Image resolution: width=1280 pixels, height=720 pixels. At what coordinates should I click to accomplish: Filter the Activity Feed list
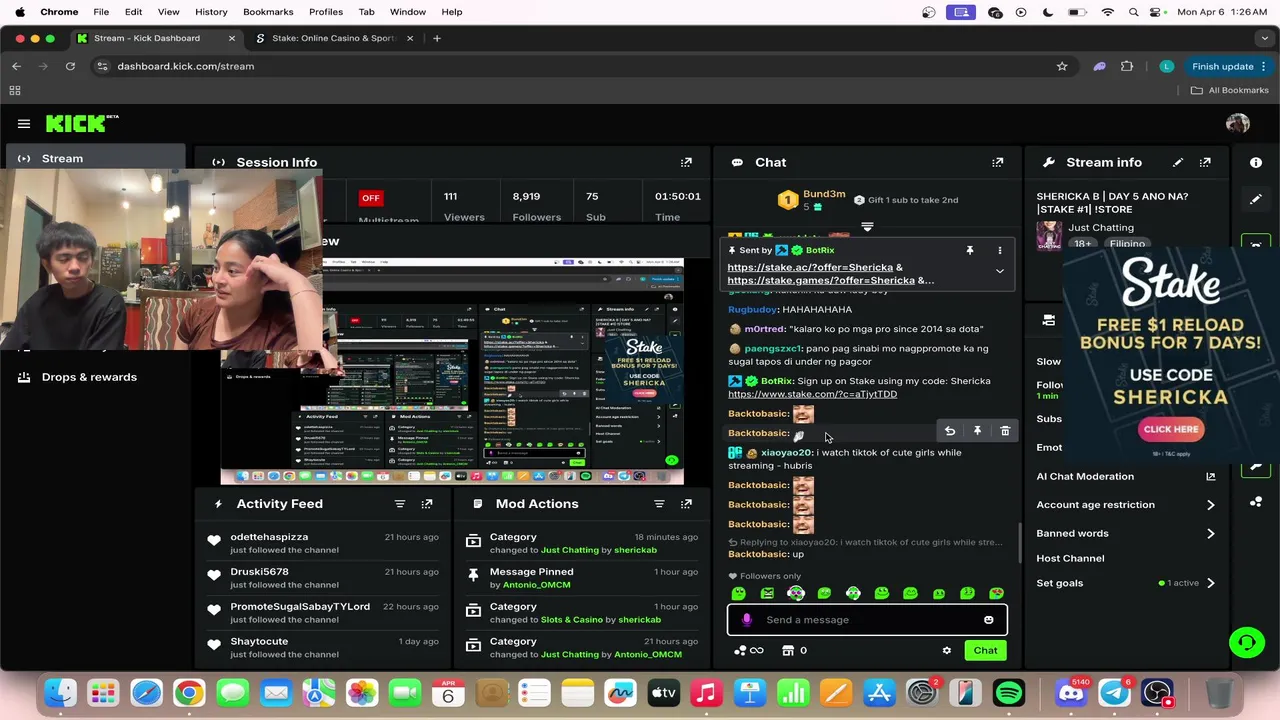click(x=399, y=504)
